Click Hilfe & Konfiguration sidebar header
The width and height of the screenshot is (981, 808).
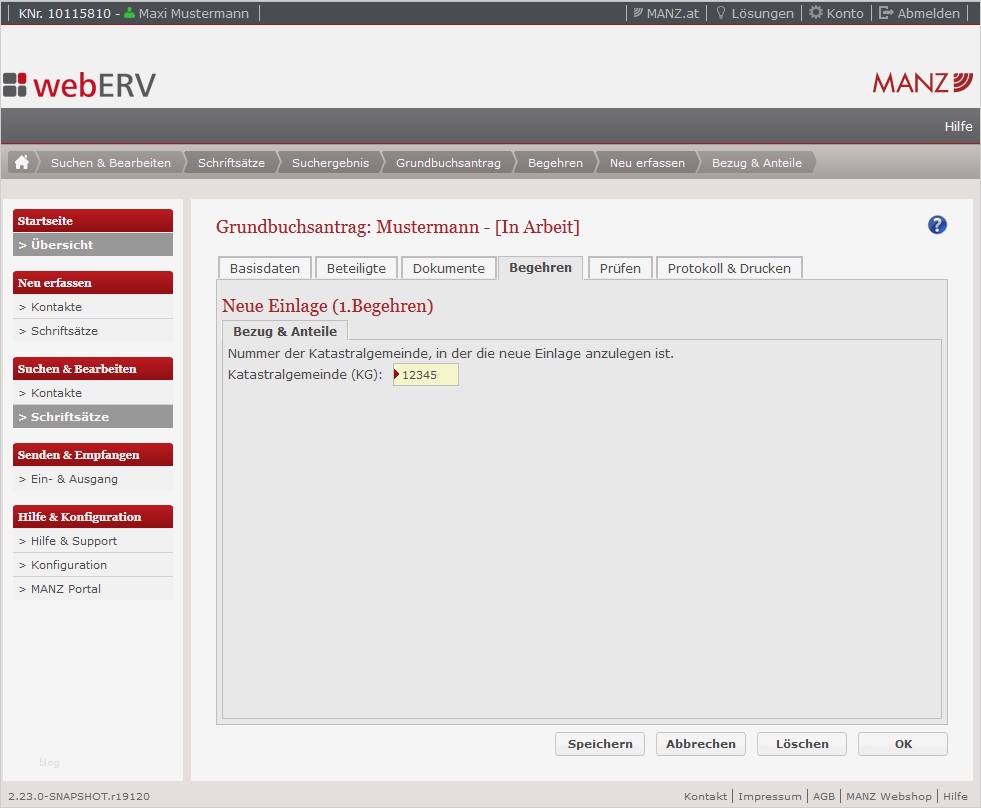click(93, 516)
